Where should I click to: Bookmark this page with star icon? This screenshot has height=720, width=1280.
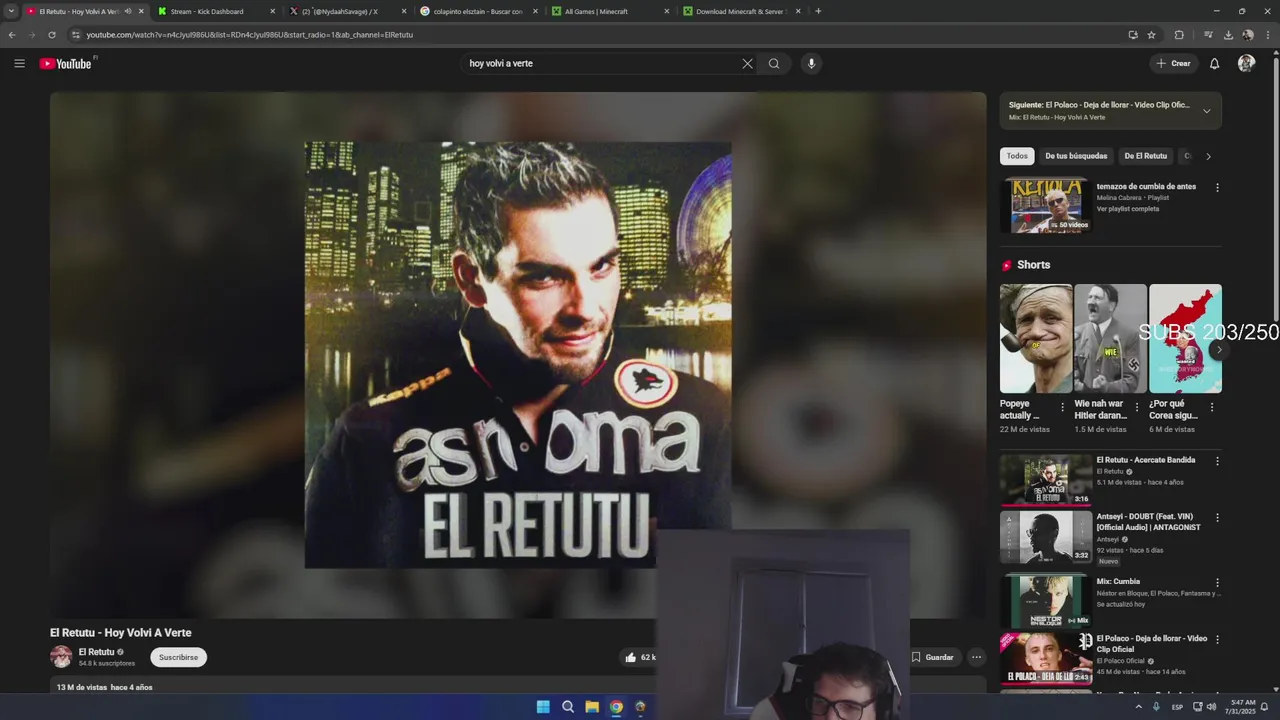click(x=1151, y=34)
